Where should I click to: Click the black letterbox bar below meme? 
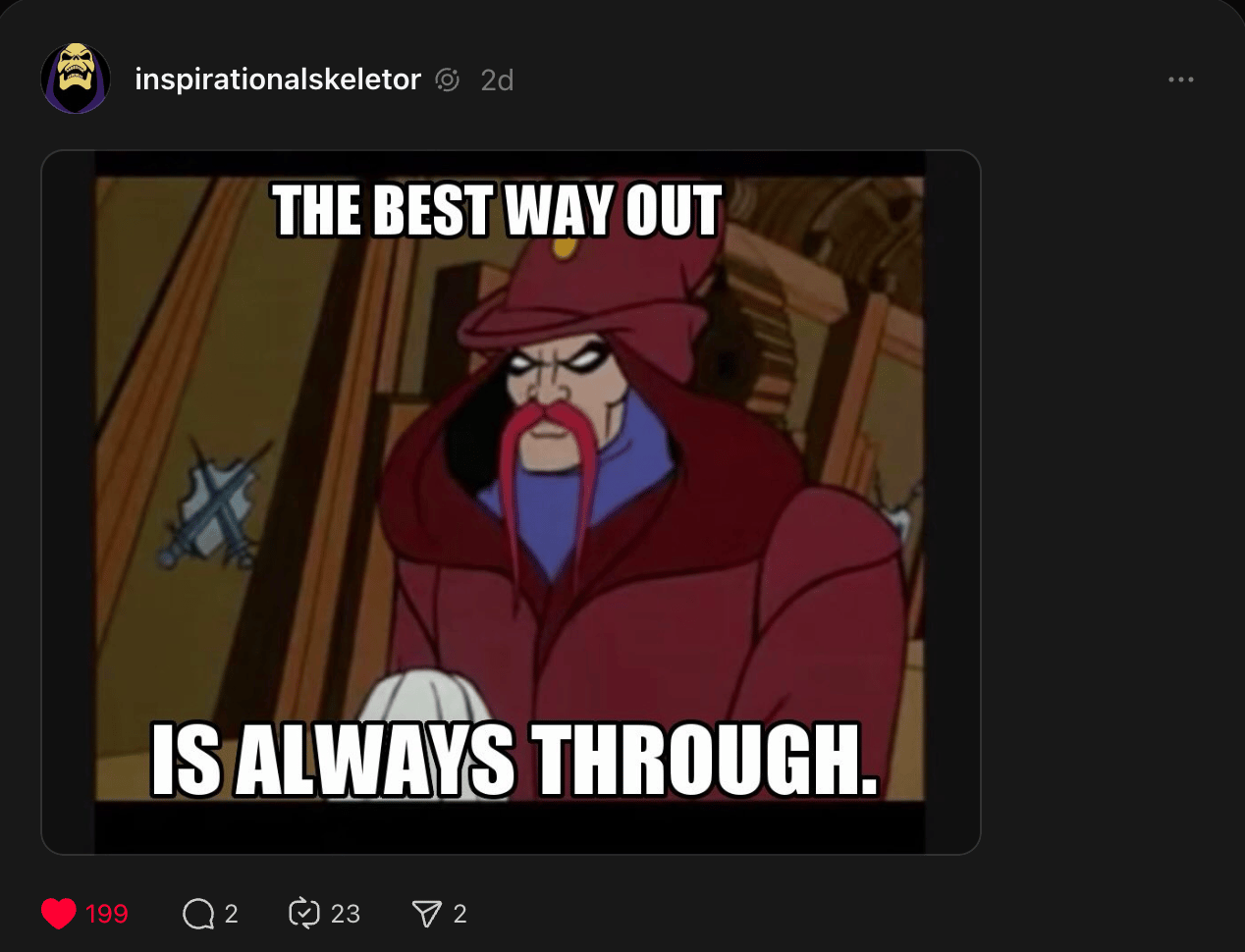510,826
